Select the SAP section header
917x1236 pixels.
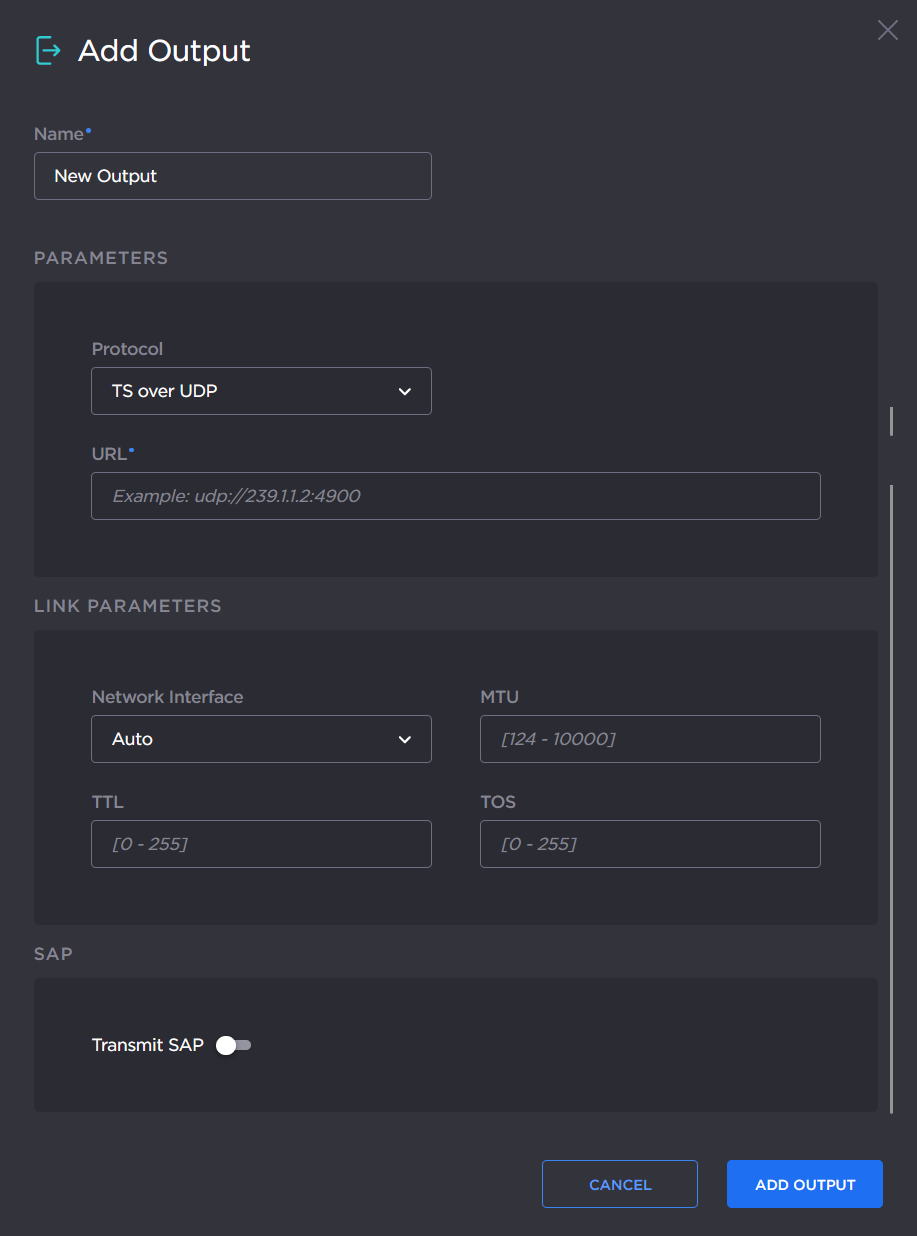tap(52, 953)
